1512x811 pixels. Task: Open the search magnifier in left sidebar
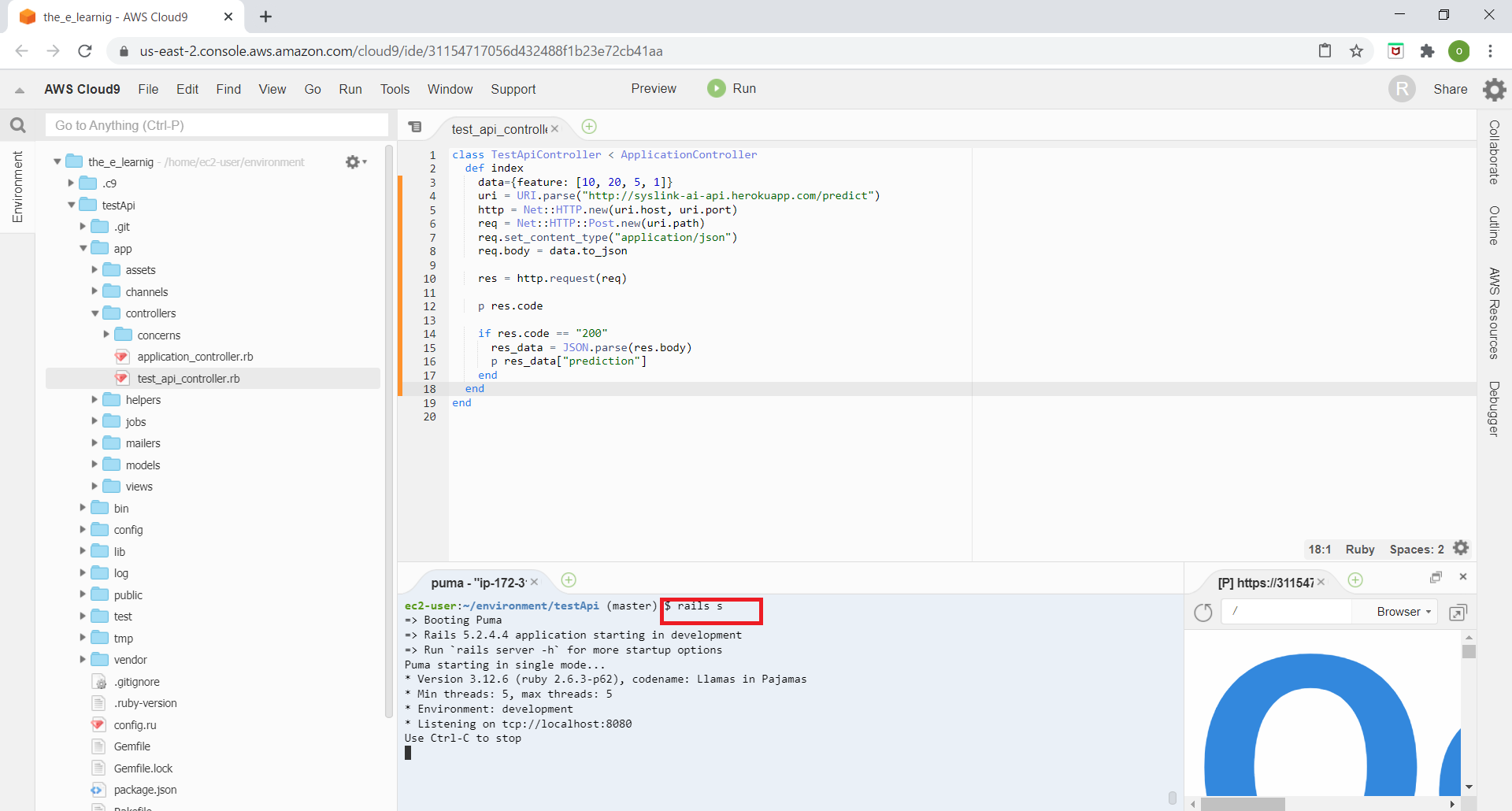[x=17, y=125]
